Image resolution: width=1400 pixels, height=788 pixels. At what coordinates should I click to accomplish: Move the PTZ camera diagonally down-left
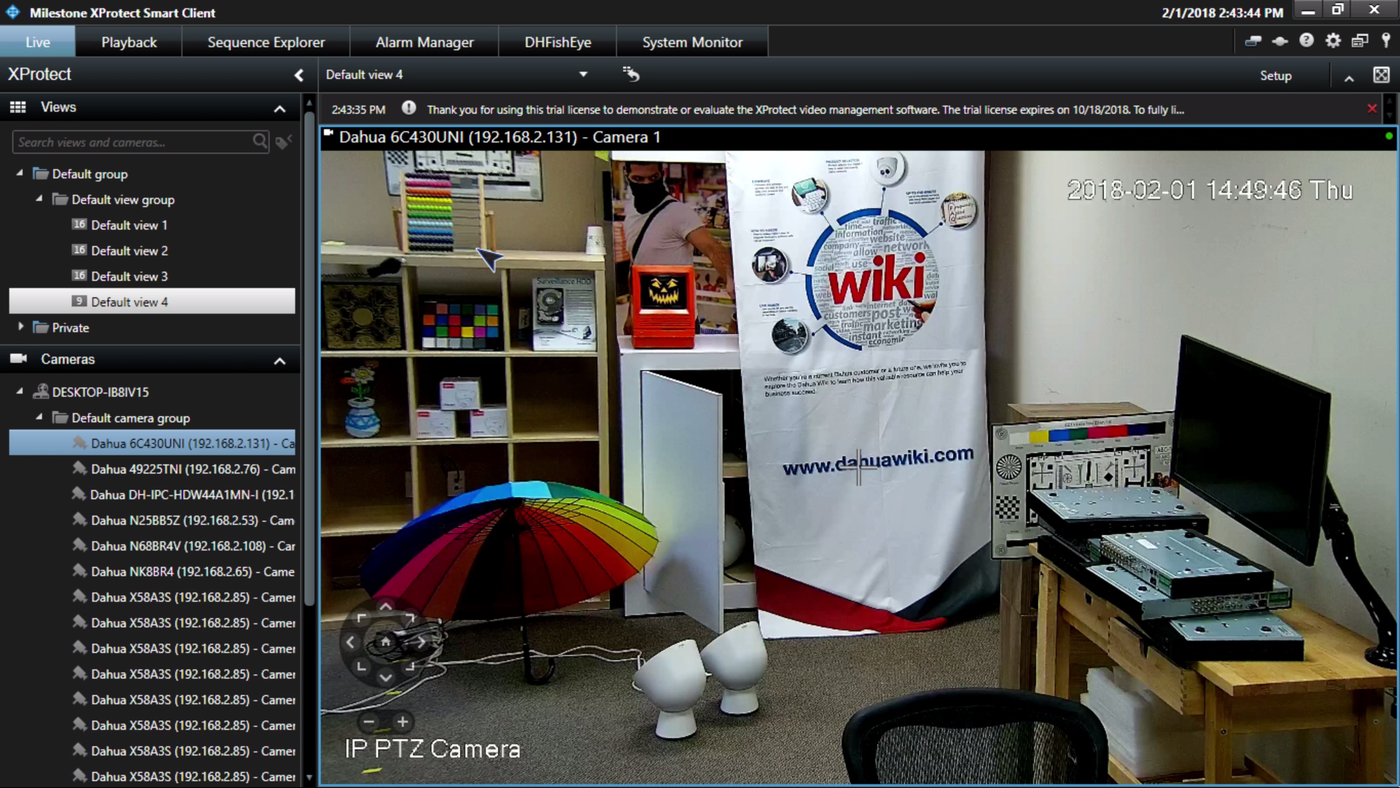[362, 666]
